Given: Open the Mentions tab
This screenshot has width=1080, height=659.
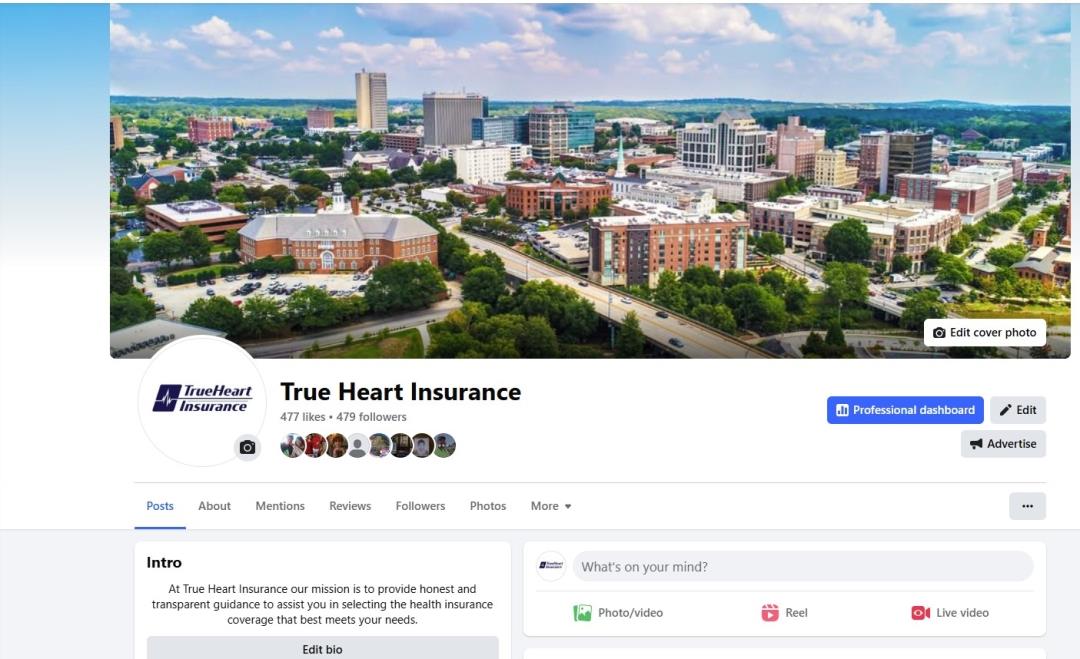Looking at the screenshot, I should click(280, 506).
